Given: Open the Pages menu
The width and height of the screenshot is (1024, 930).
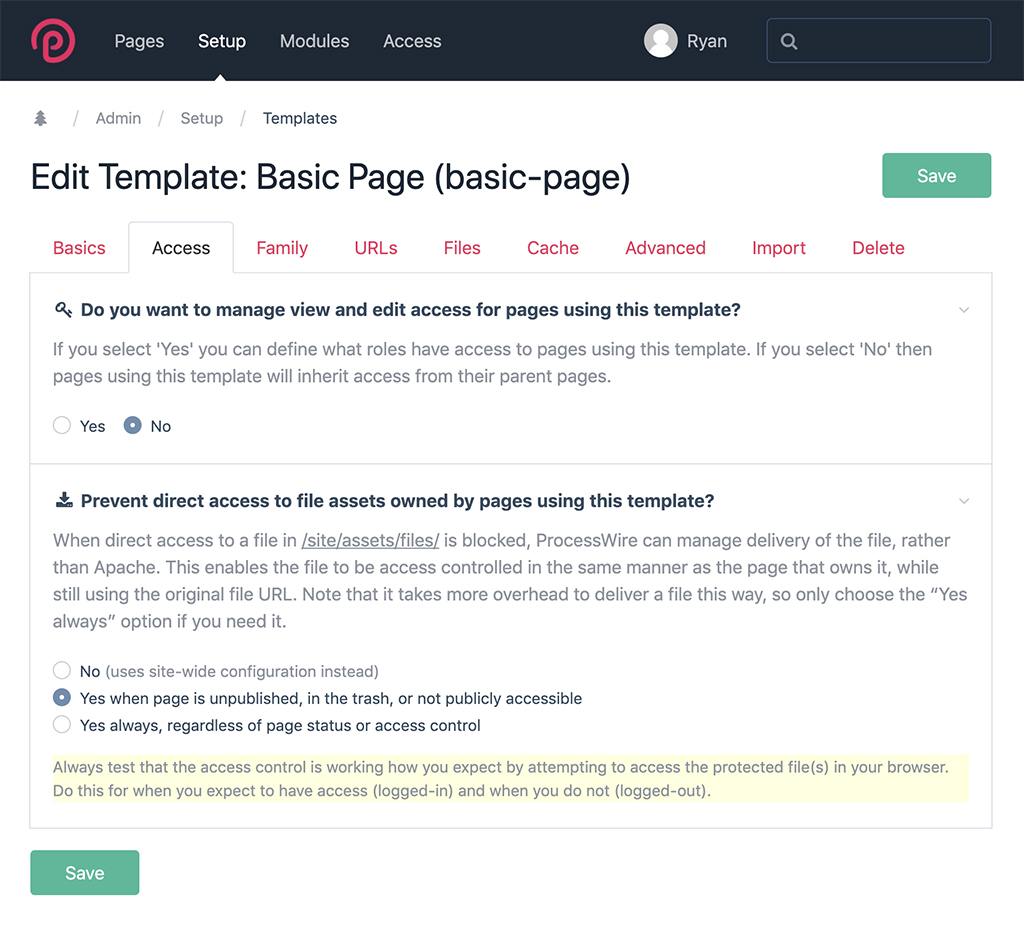Looking at the screenshot, I should [139, 41].
